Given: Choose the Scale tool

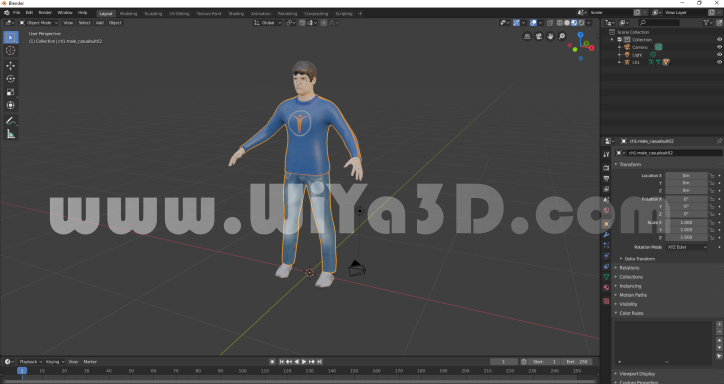Looking at the screenshot, I should coord(11,92).
